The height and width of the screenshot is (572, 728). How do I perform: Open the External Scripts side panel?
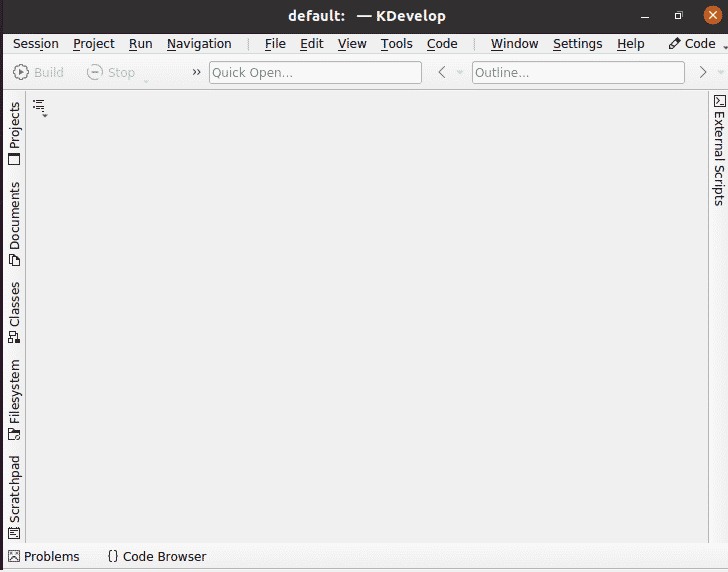coord(719,150)
